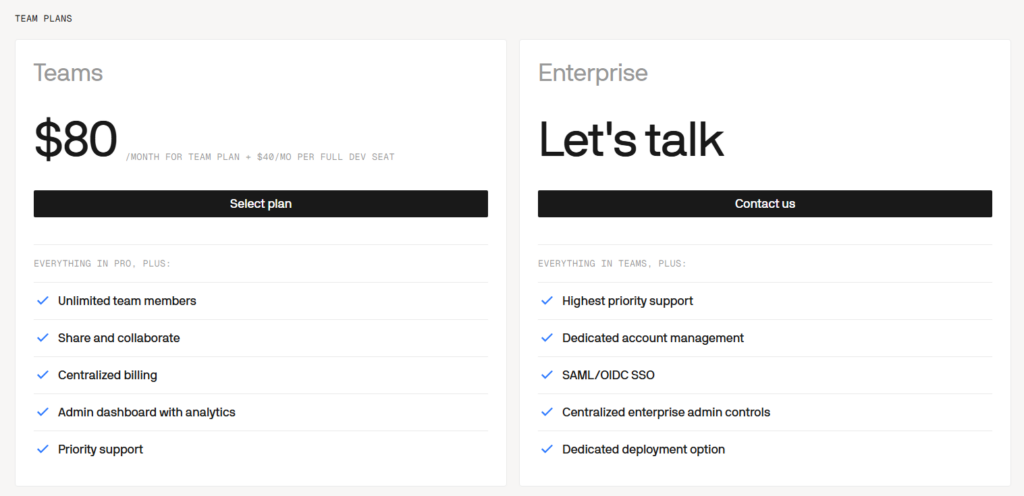Image resolution: width=1024 pixels, height=496 pixels.
Task: Click the Teams plan title
Action: (x=69, y=72)
